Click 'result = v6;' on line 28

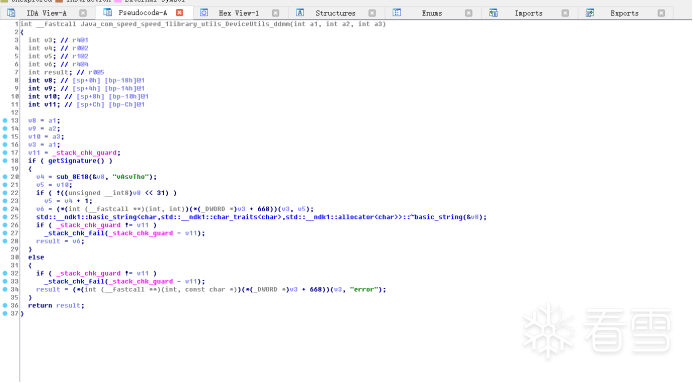click(60, 241)
